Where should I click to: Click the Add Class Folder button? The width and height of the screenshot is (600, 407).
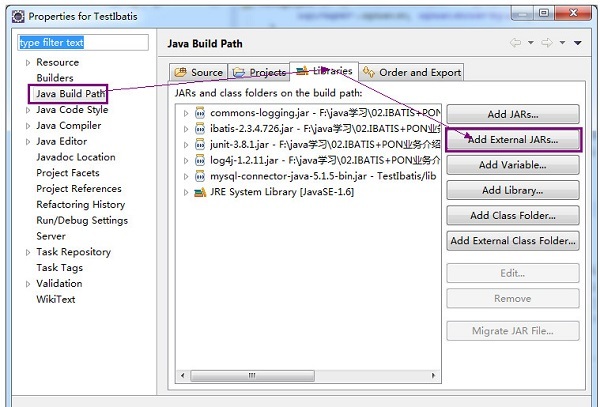point(513,215)
